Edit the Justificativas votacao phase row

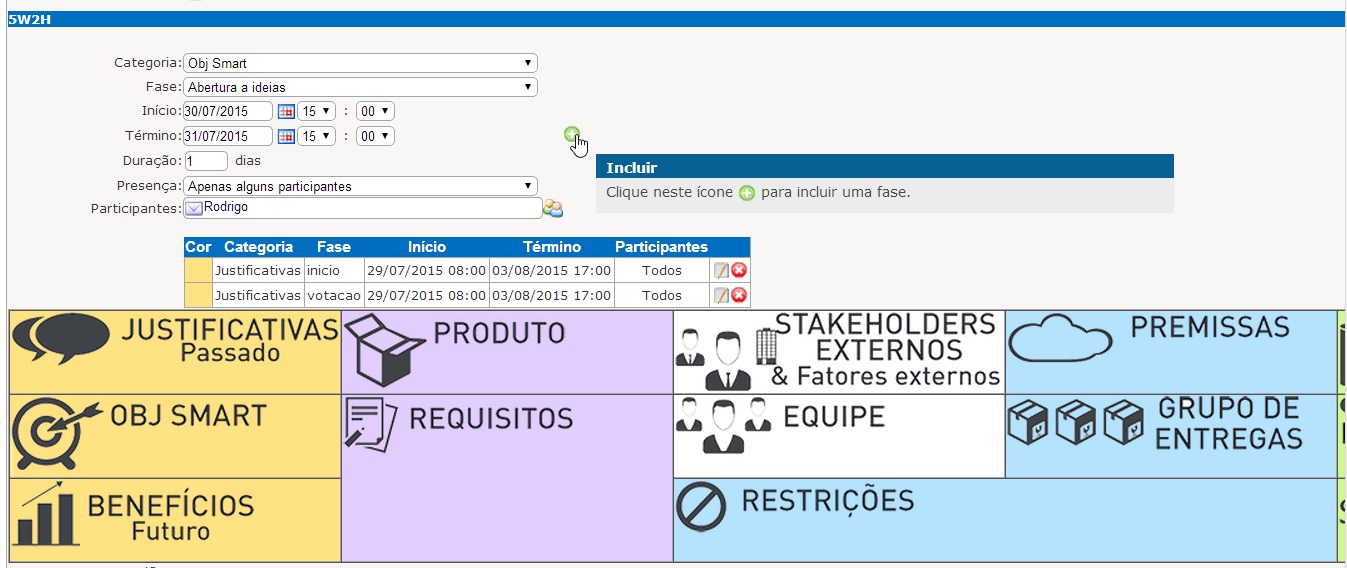point(720,295)
